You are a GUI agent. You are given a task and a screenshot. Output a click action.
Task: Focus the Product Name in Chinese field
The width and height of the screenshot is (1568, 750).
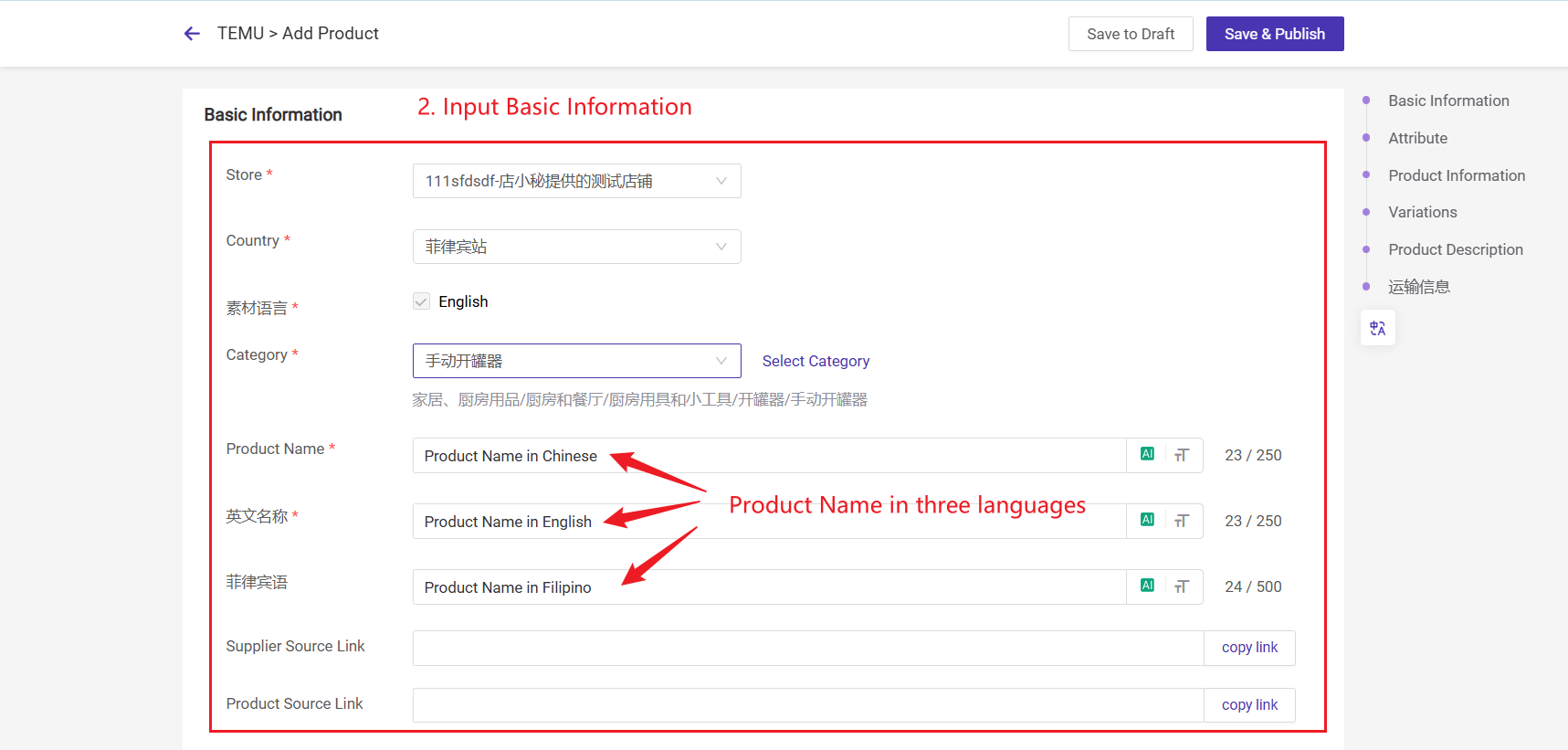[769, 455]
